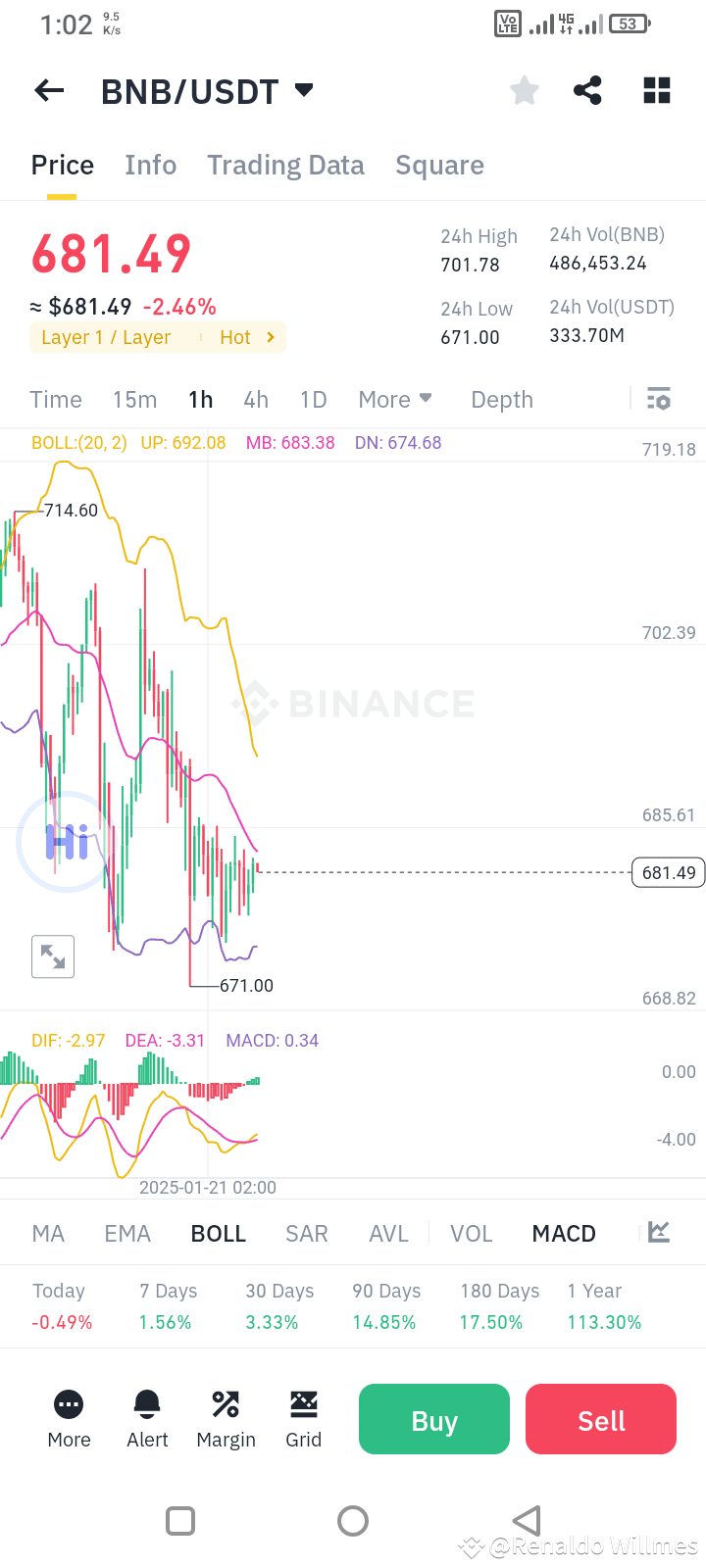Expand the More timeframe dropdown
The width and height of the screenshot is (706, 1568).
(395, 399)
